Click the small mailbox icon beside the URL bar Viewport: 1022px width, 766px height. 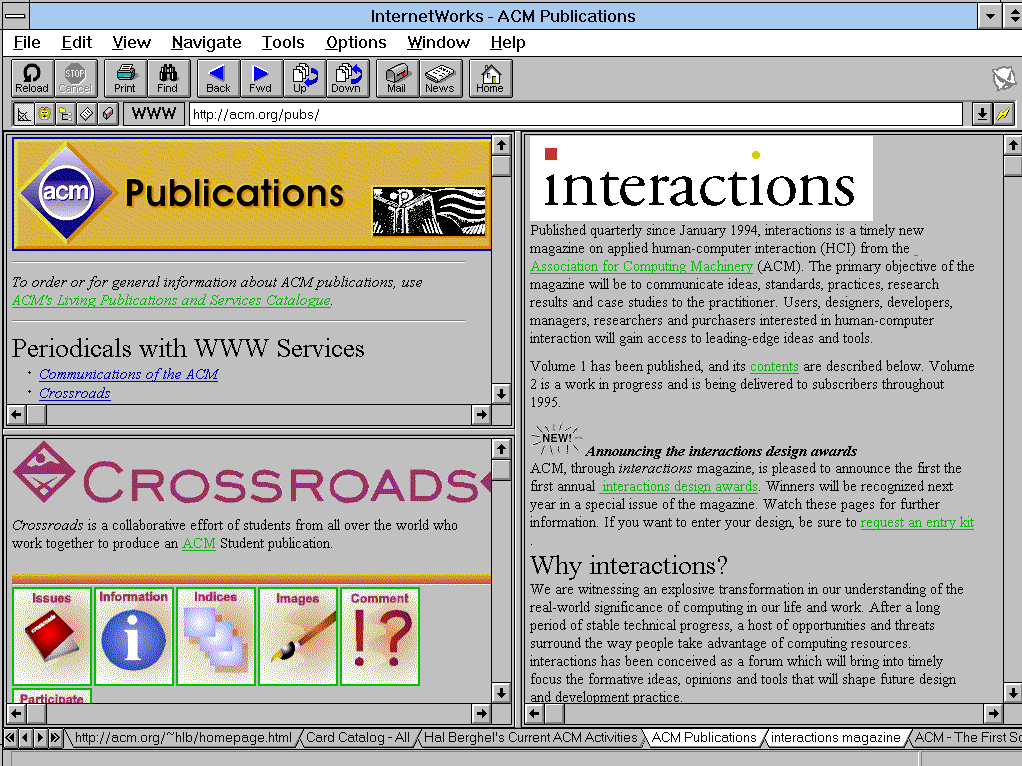(108, 115)
